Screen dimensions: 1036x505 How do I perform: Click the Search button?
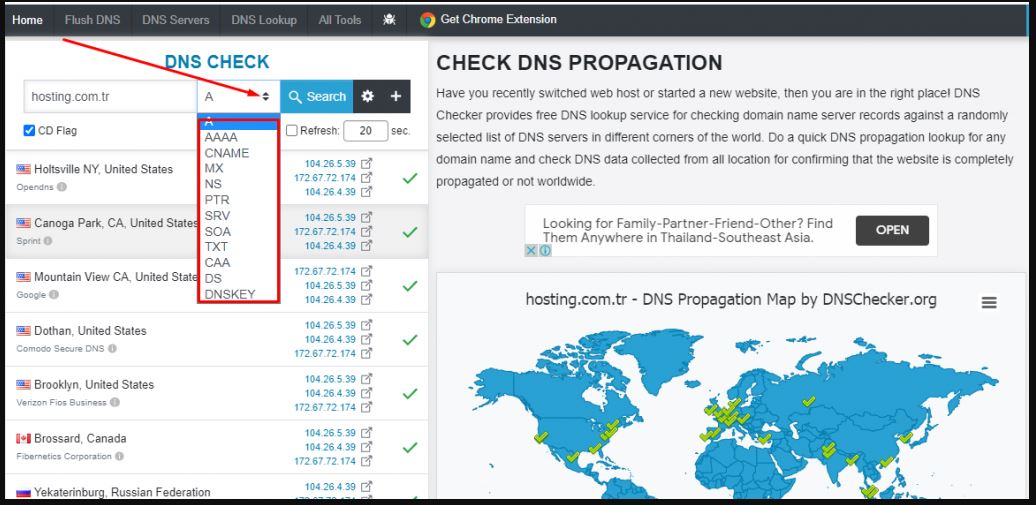pos(317,97)
